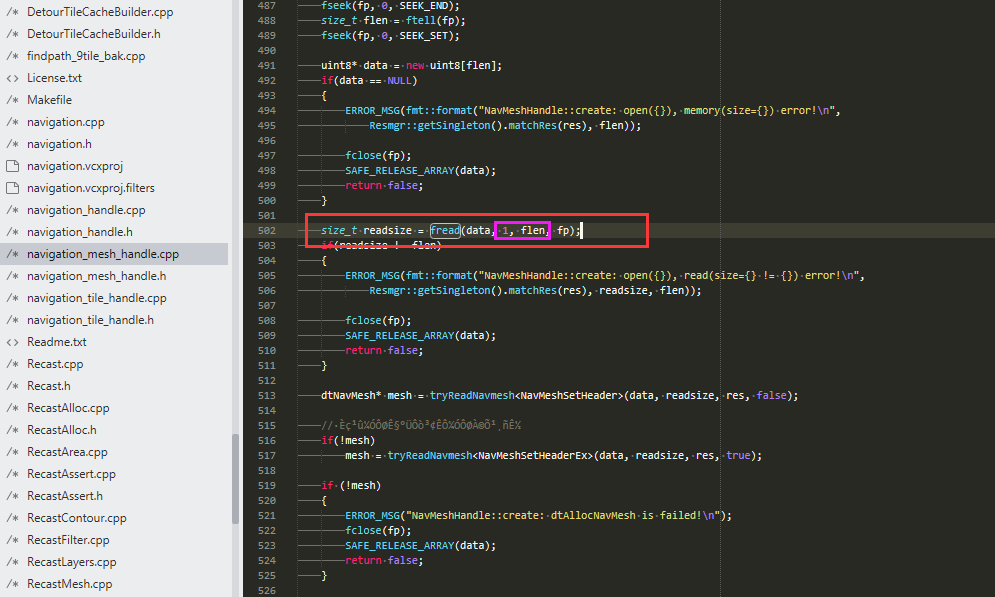995x597 pixels.
Task: Click uint8[flen] on line 491
Action: 463,65
